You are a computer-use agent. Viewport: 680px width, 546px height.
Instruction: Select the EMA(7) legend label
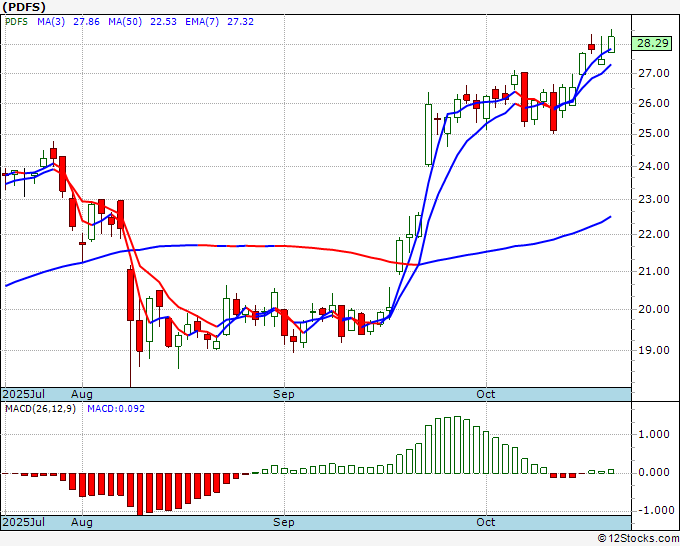coord(202,22)
